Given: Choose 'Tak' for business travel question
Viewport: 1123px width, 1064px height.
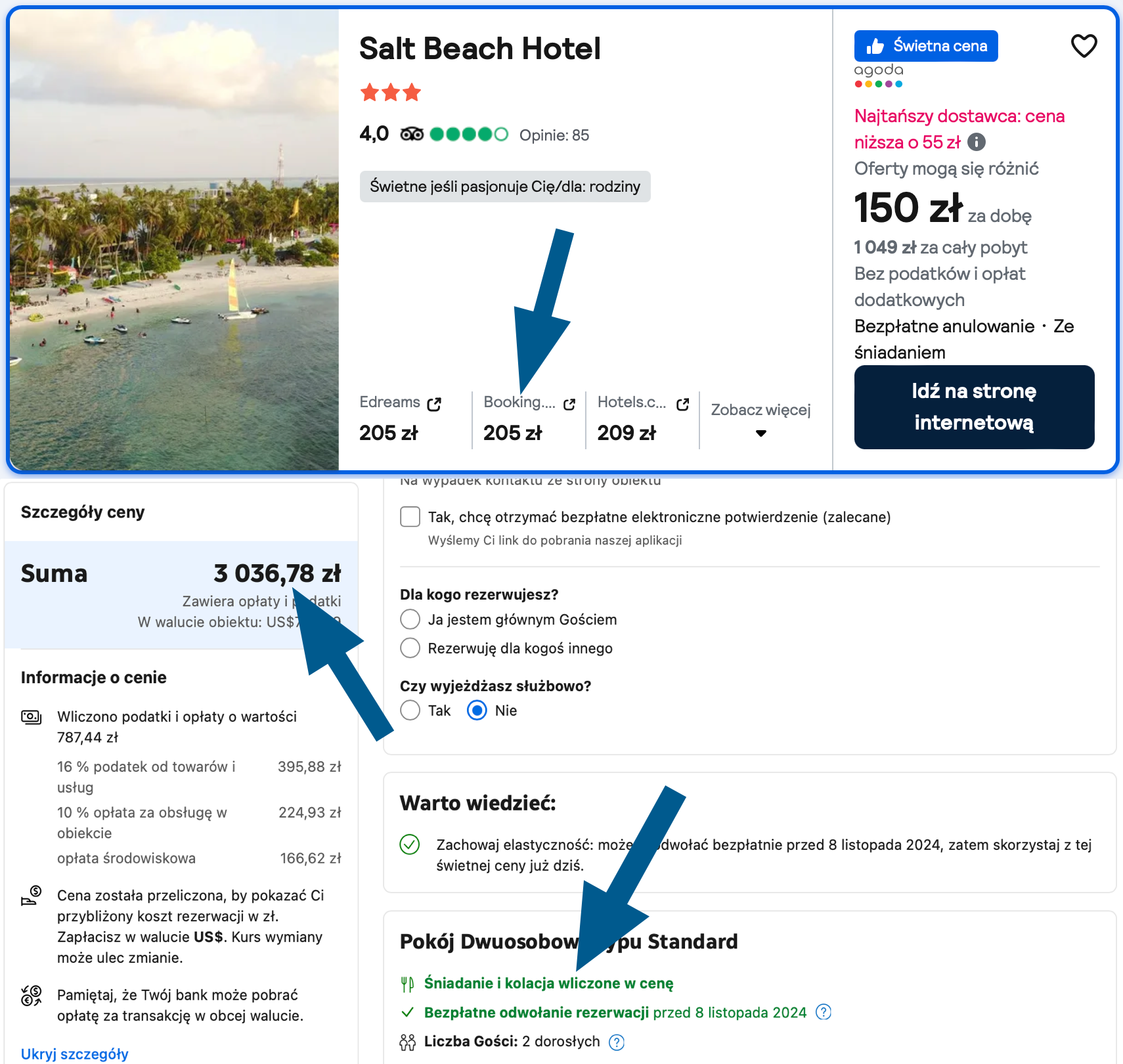Looking at the screenshot, I should (x=410, y=710).
